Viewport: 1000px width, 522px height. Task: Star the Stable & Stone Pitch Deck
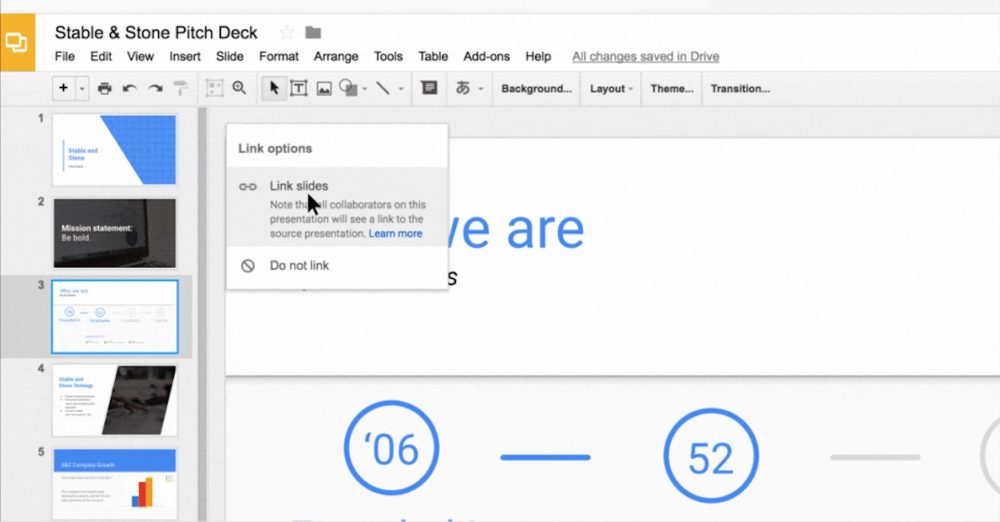[287, 33]
